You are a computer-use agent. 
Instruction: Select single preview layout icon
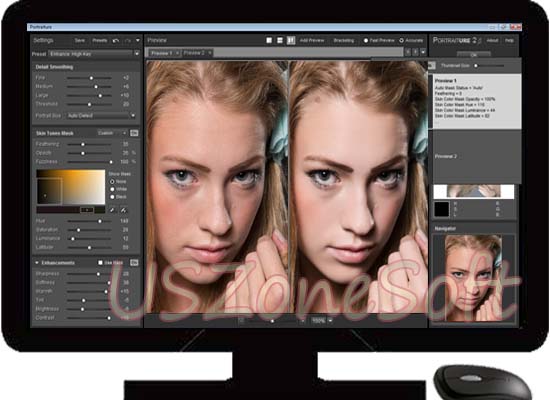pyautogui.click(x=269, y=40)
